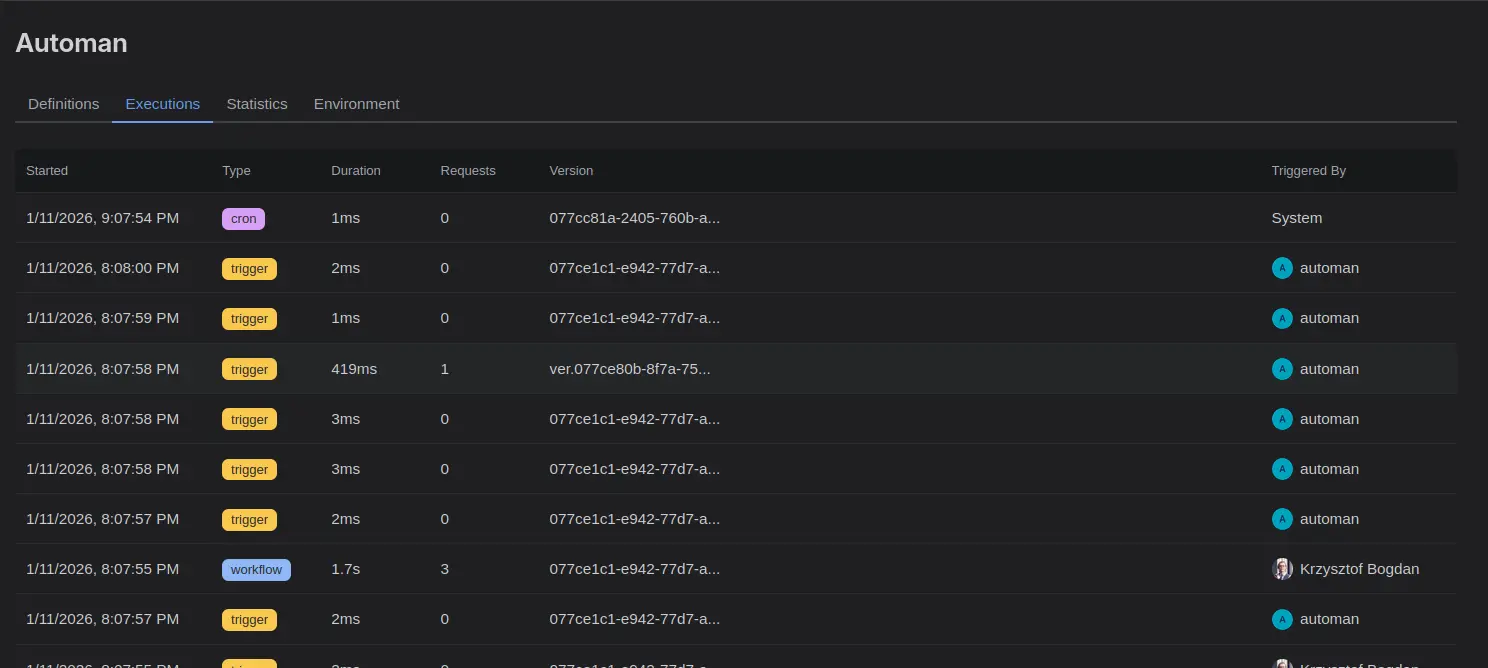
Task: Open version ver.077ce80b-8f7a-75... entry
Action: (x=629, y=369)
